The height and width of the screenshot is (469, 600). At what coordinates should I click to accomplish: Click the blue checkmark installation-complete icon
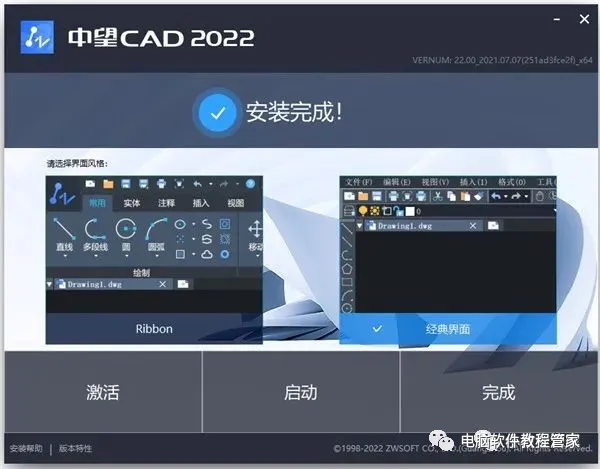click(x=217, y=113)
